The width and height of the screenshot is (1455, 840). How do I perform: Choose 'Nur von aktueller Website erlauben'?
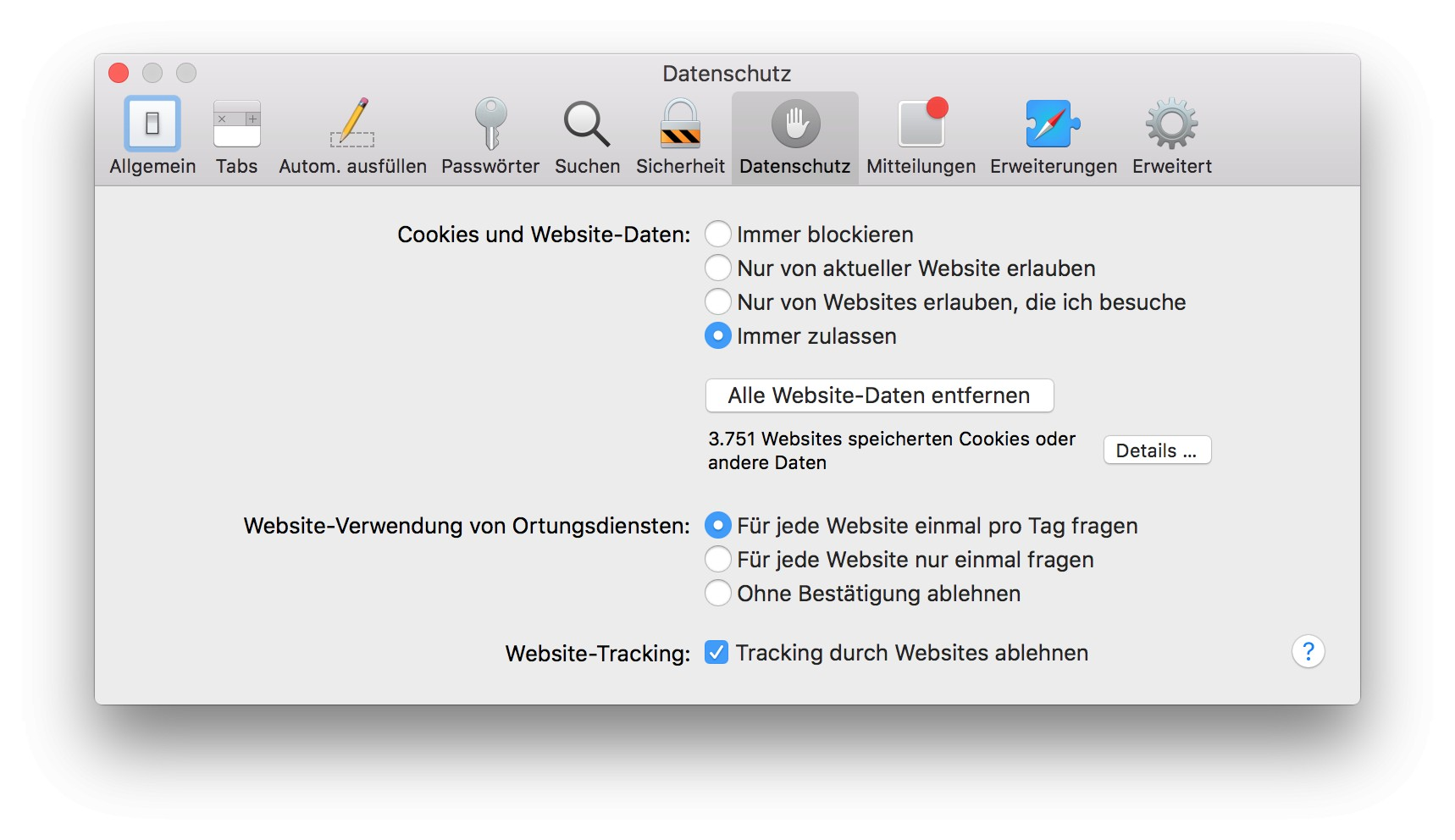(x=718, y=268)
